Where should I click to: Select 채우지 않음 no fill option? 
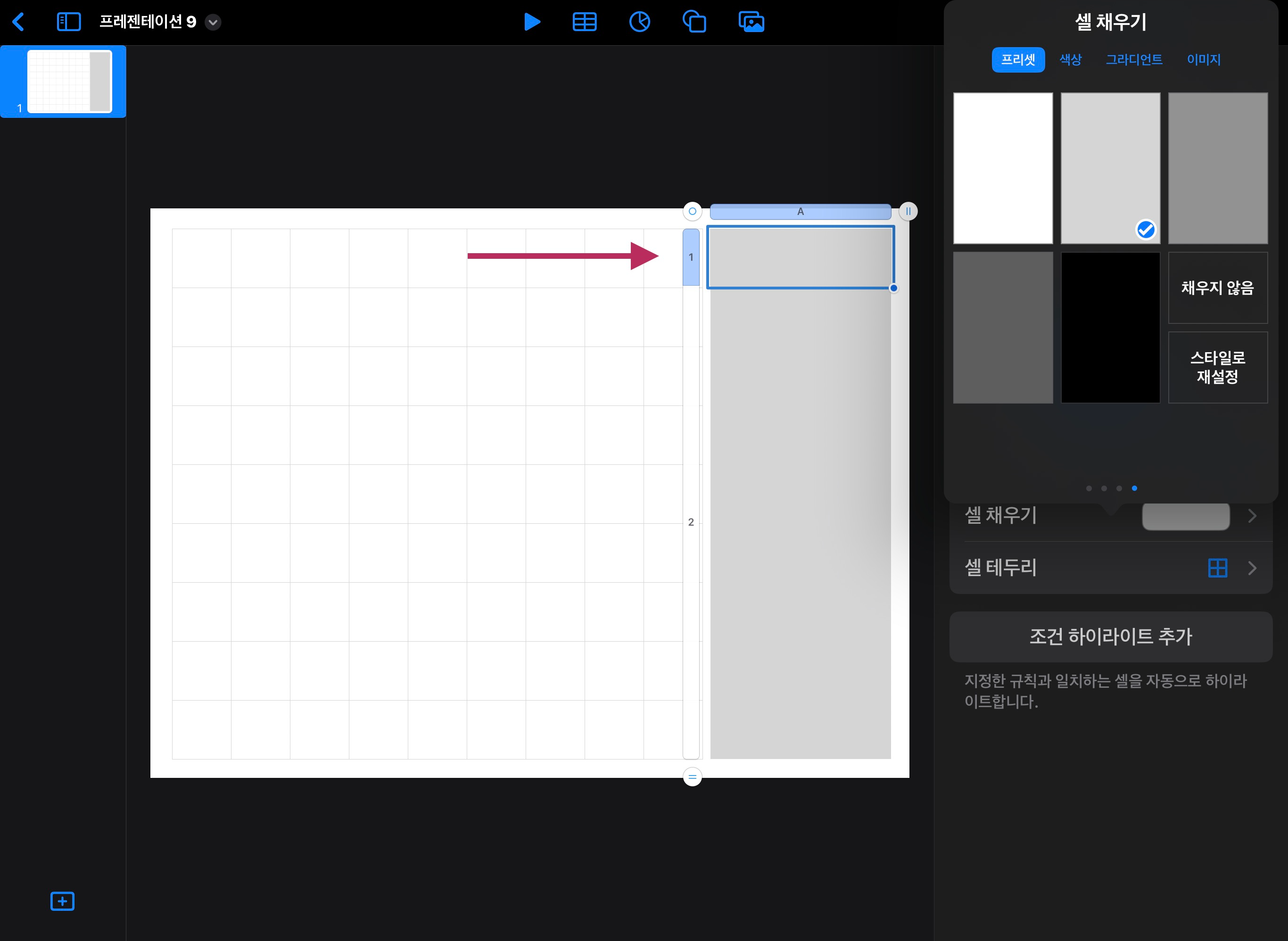1218,288
